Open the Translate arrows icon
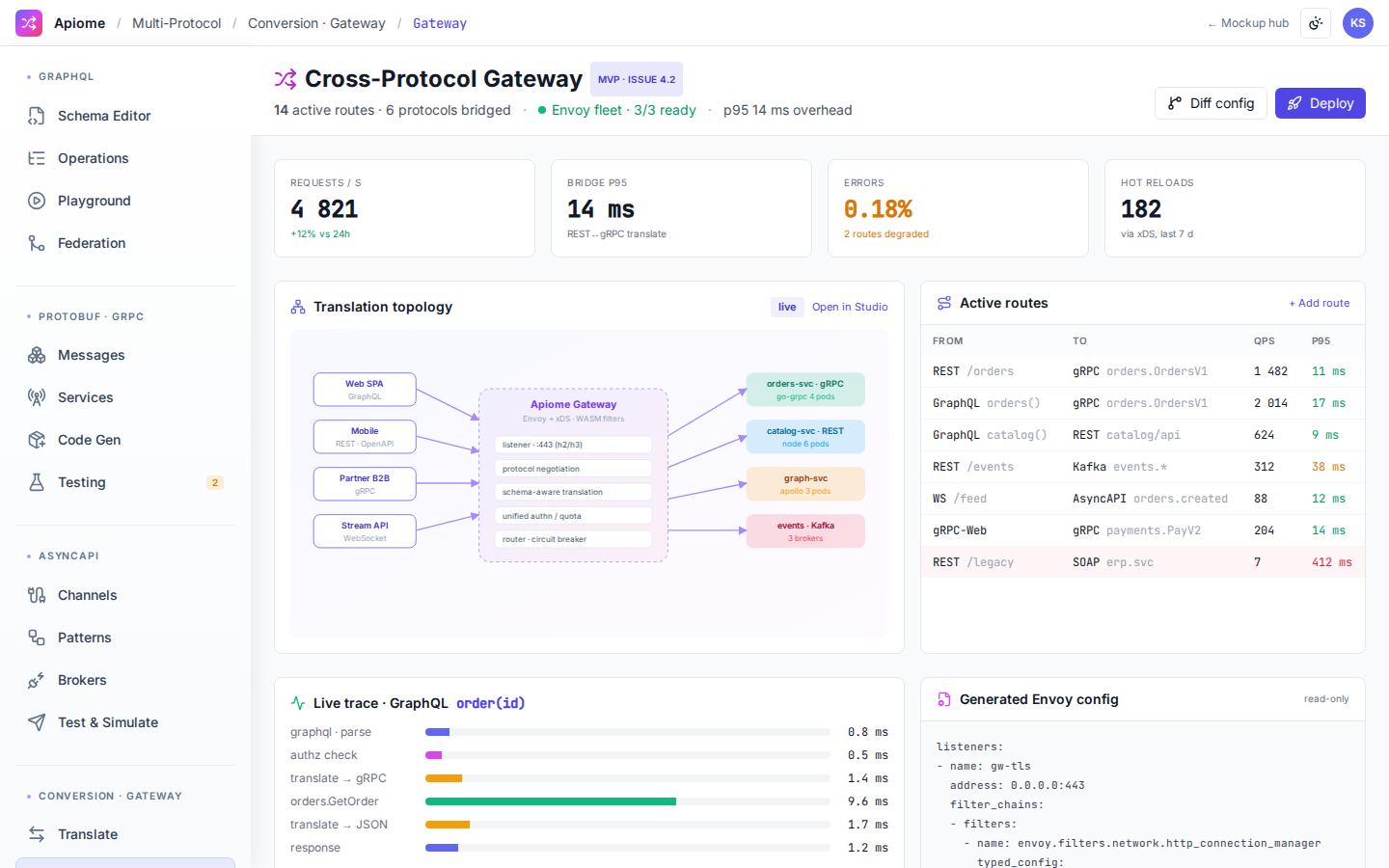 (x=37, y=834)
